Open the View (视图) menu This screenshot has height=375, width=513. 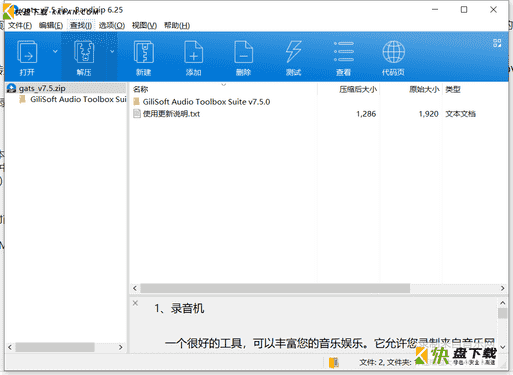(144, 26)
